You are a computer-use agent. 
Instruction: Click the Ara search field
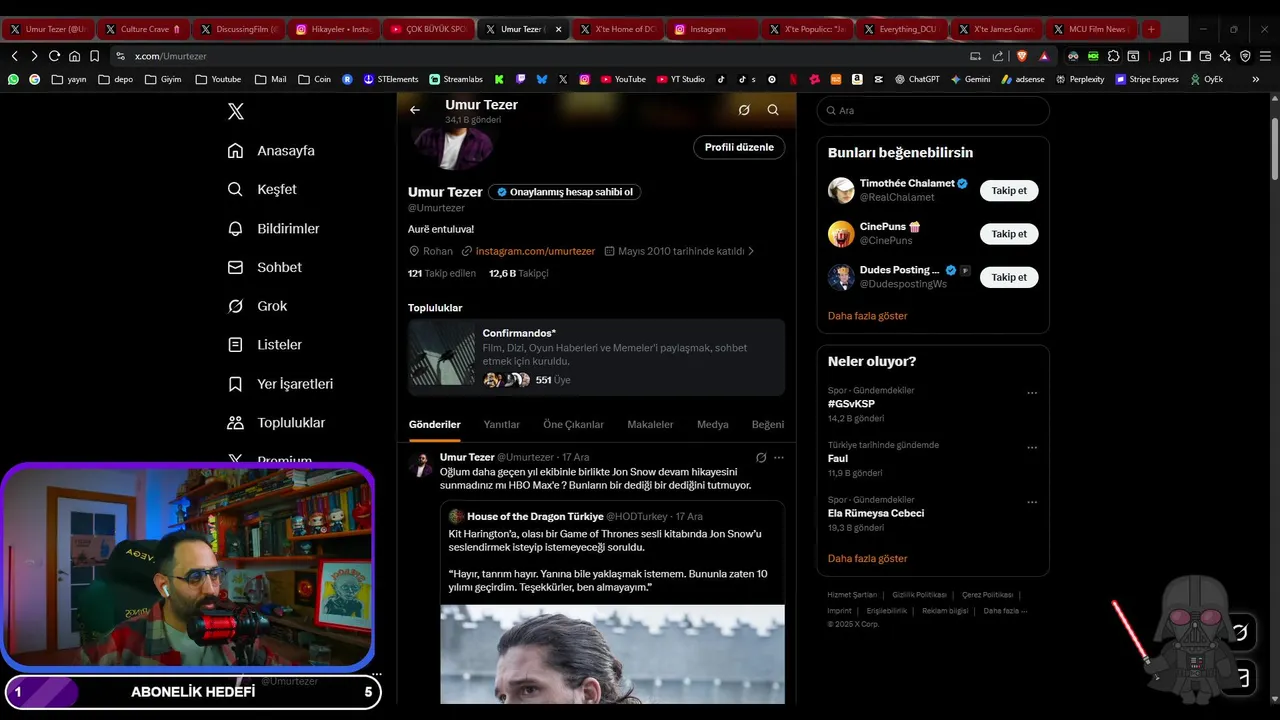pos(933,111)
